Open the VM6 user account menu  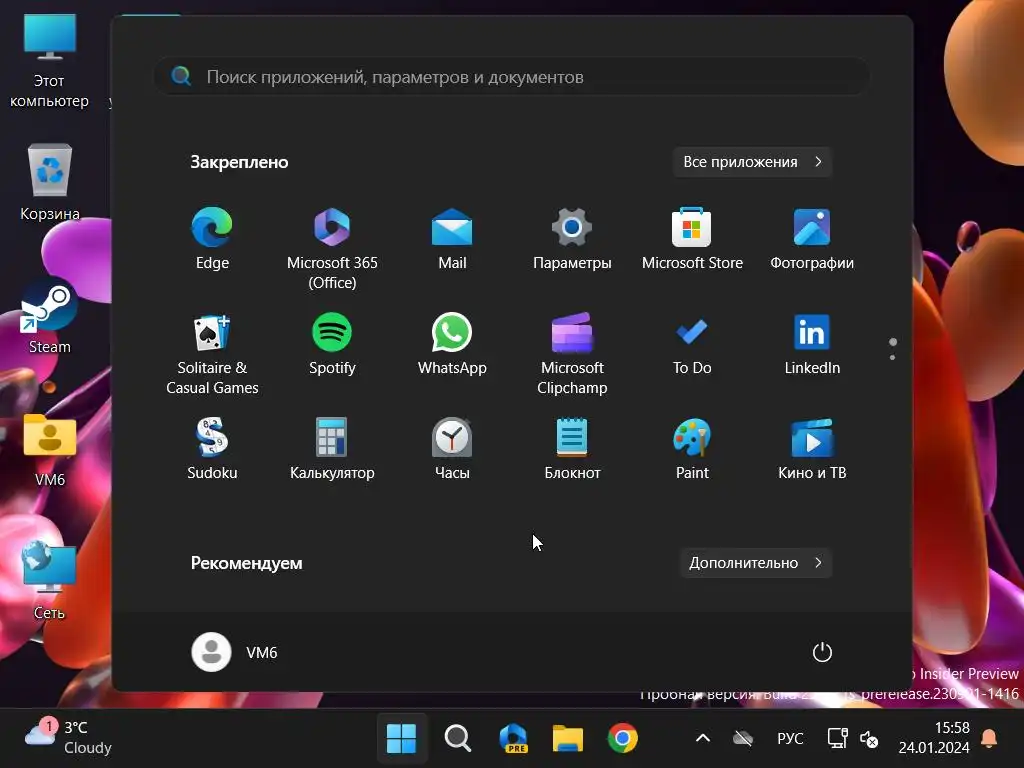click(x=235, y=652)
